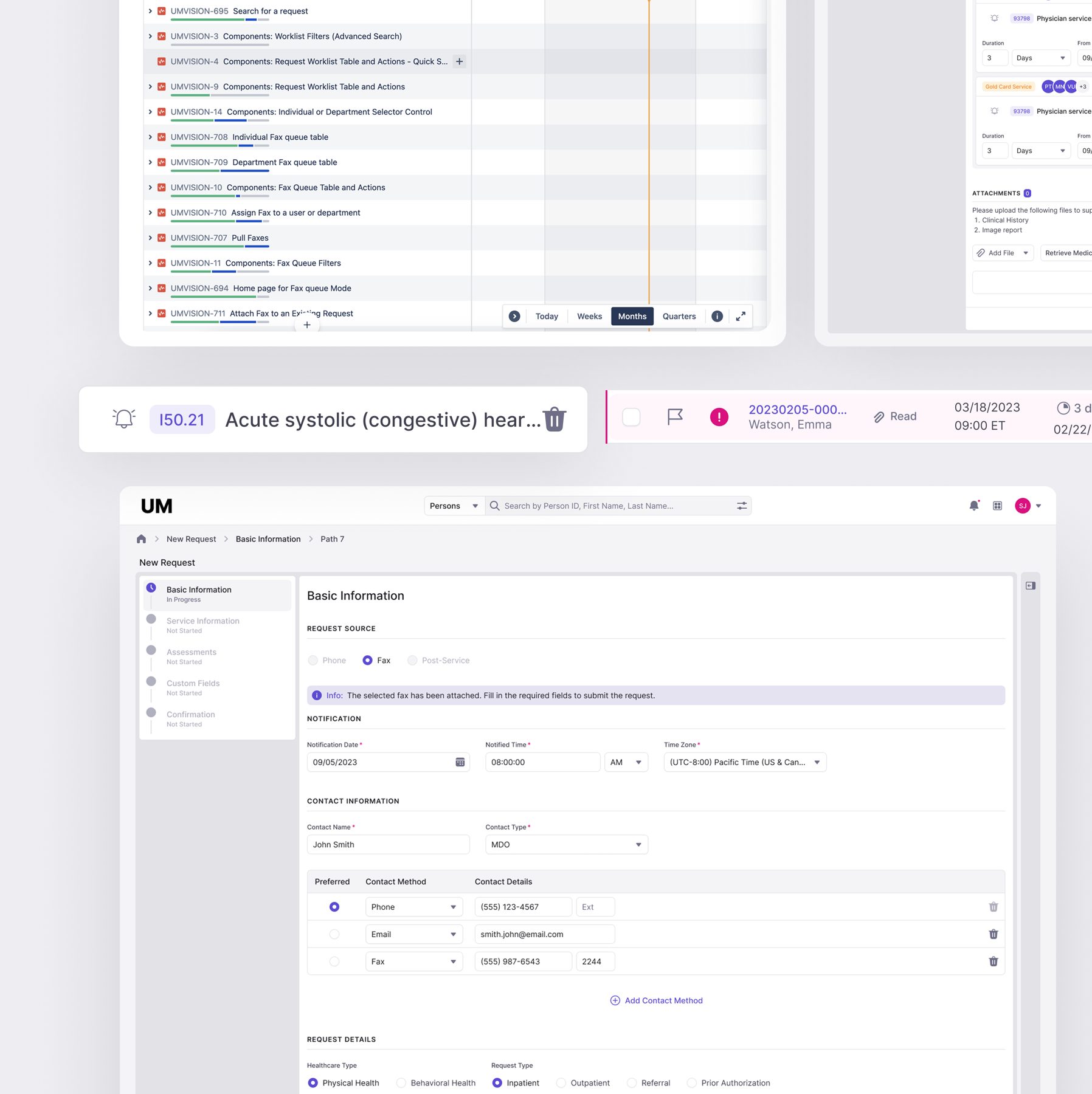Delete the Email contact method row

coord(994,934)
